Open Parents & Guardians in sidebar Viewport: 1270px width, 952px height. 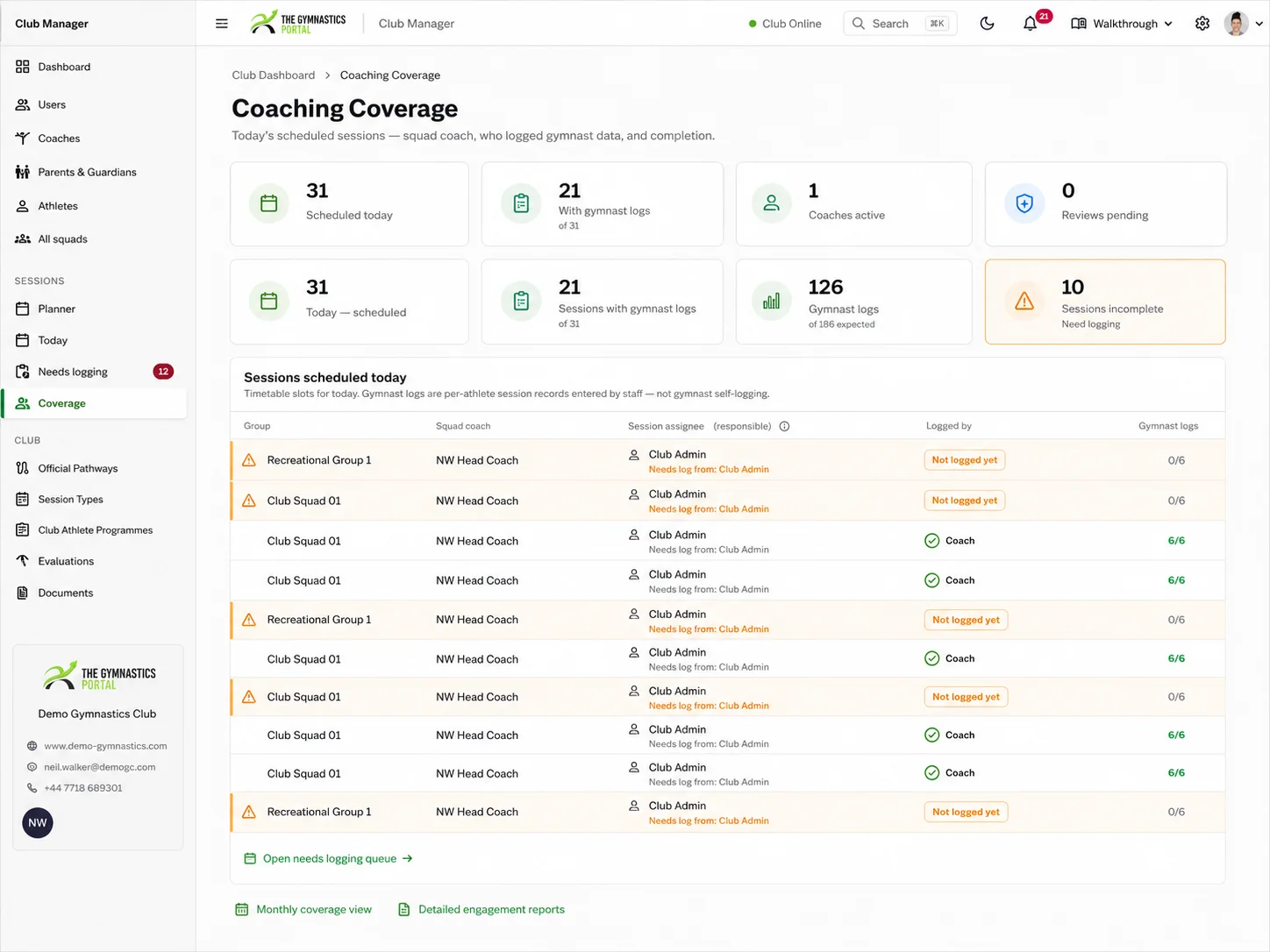[x=87, y=172]
